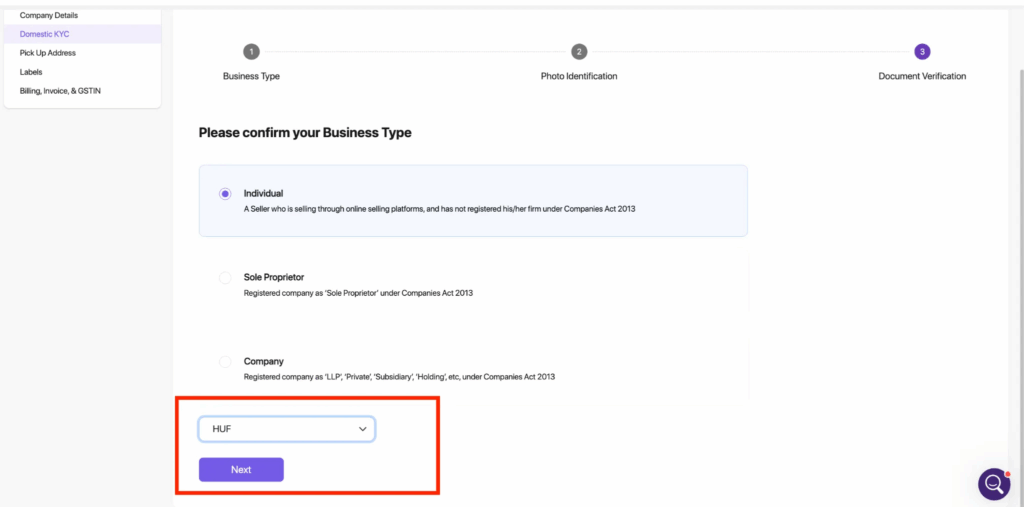
Task: Click the Business Type step label
Action: [x=251, y=76]
